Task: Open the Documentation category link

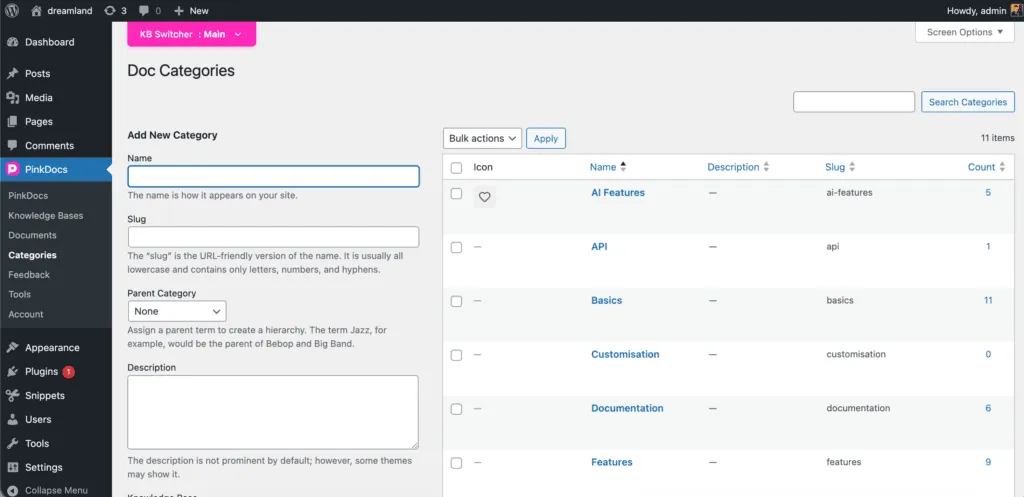Action: [627, 408]
